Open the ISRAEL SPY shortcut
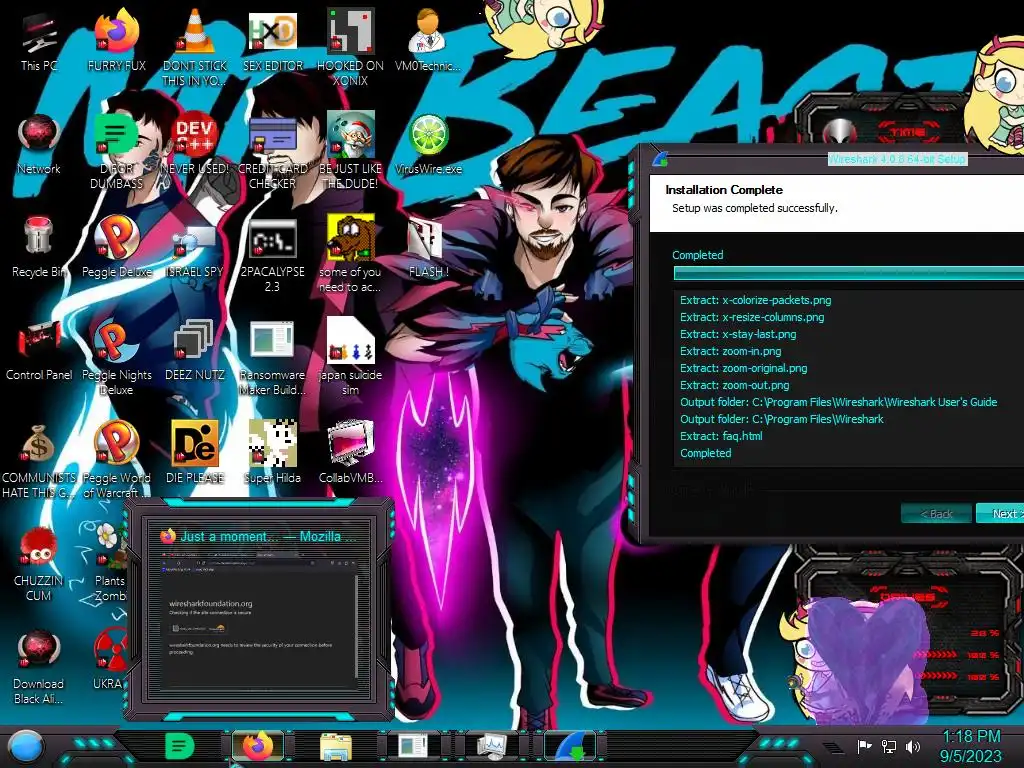This screenshot has width=1024, height=768. [195, 251]
